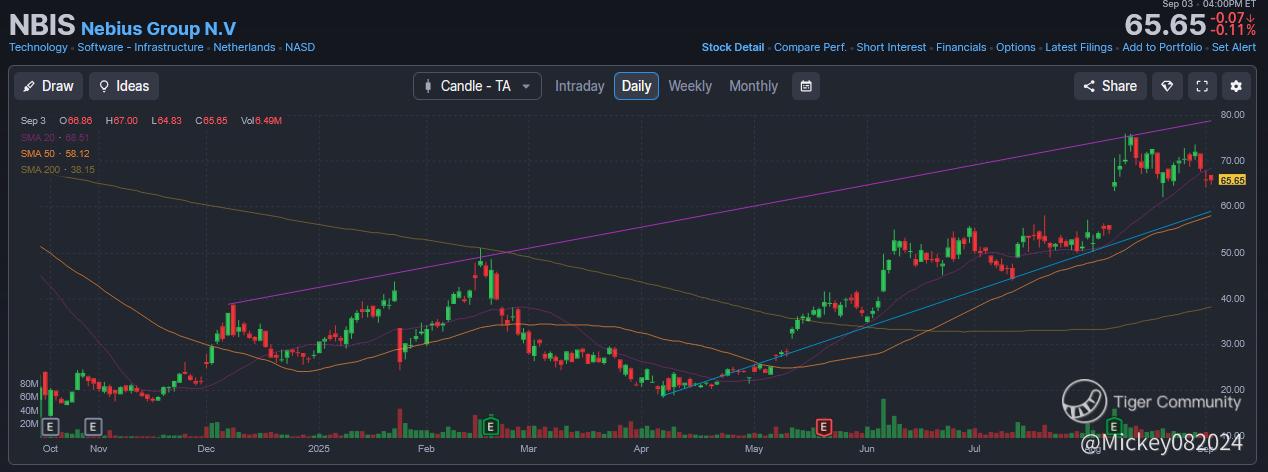Open chart settings gear
The image size is (1268, 472).
(x=1237, y=86)
